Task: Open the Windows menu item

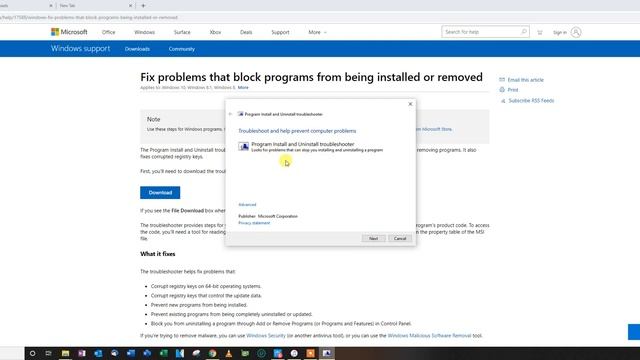Action: click(144, 32)
